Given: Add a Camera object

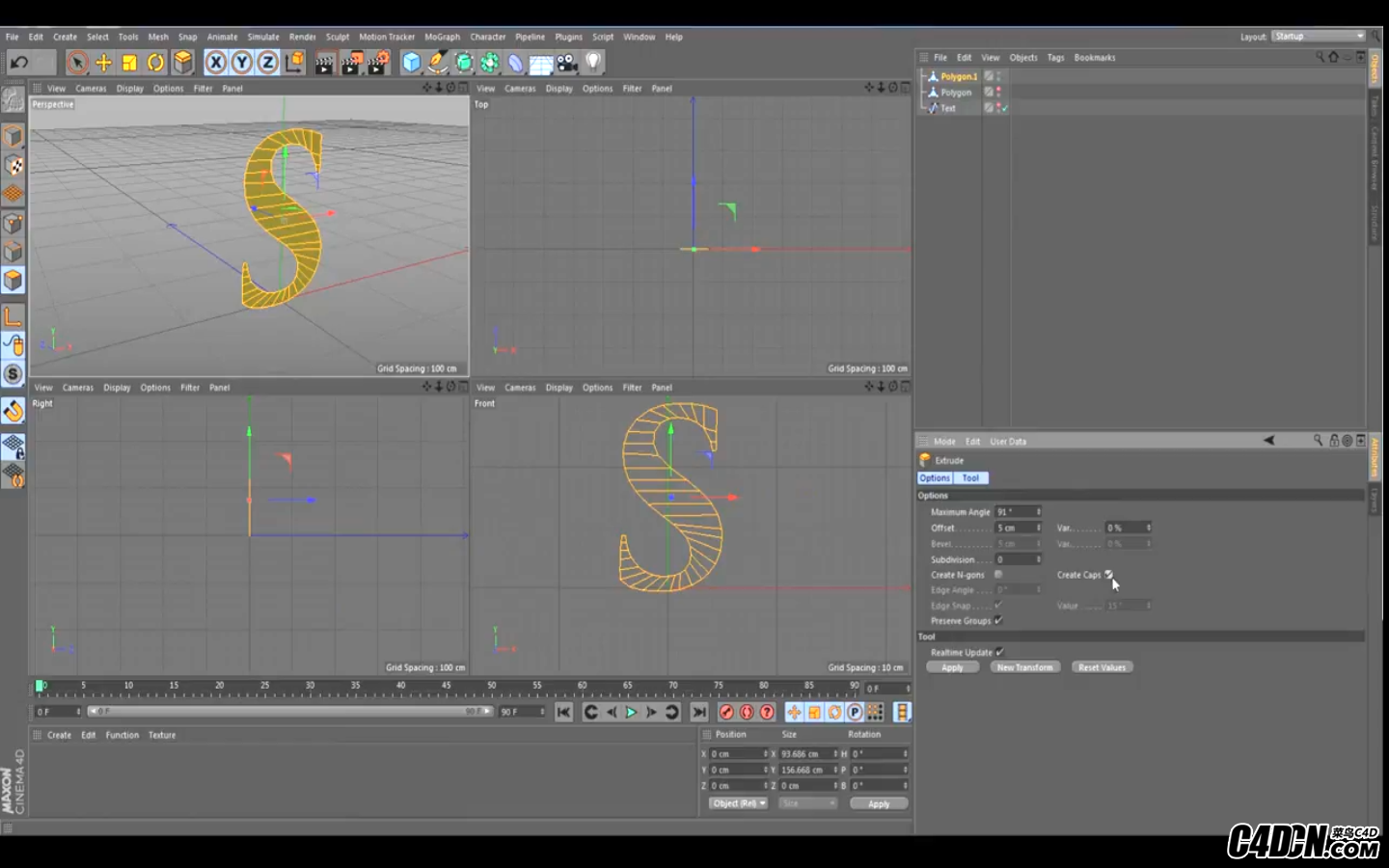Looking at the screenshot, I should click(x=567, y=63).
